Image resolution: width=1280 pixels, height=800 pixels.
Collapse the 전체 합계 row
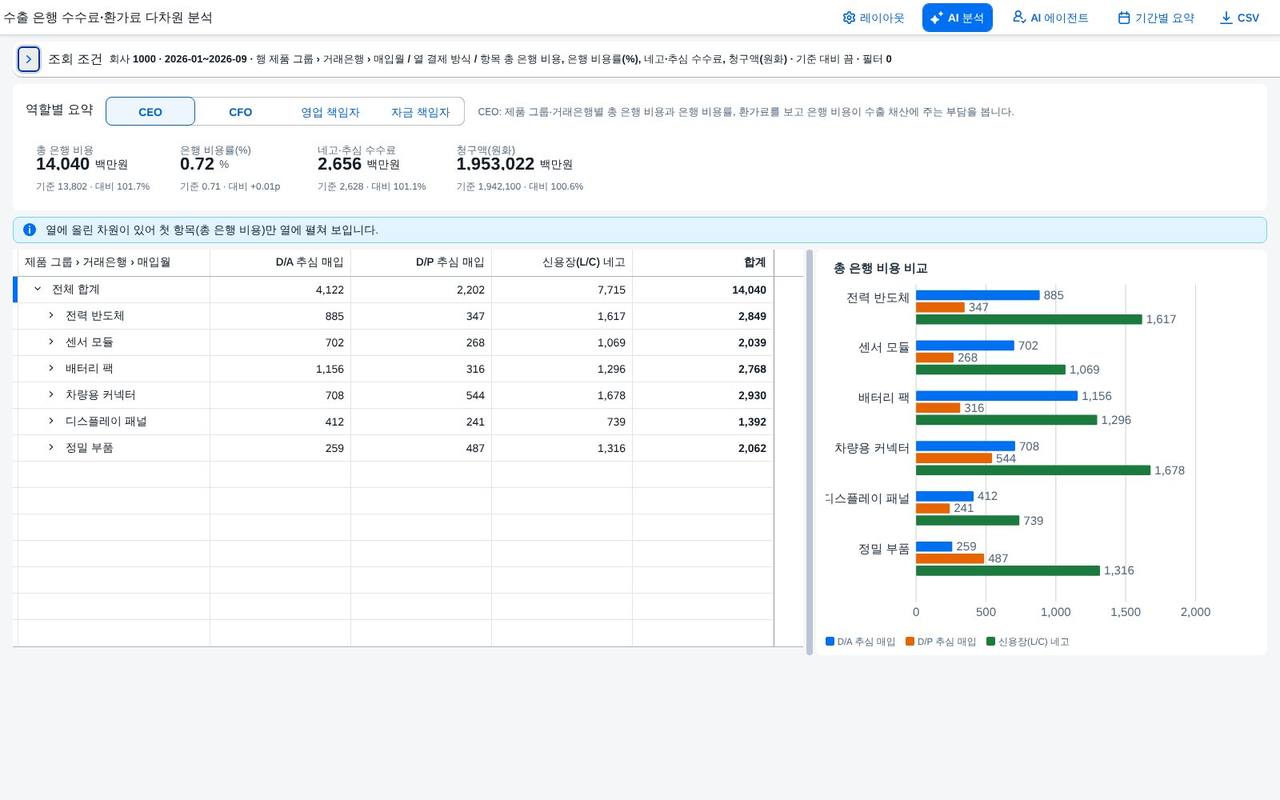(38, 289)
